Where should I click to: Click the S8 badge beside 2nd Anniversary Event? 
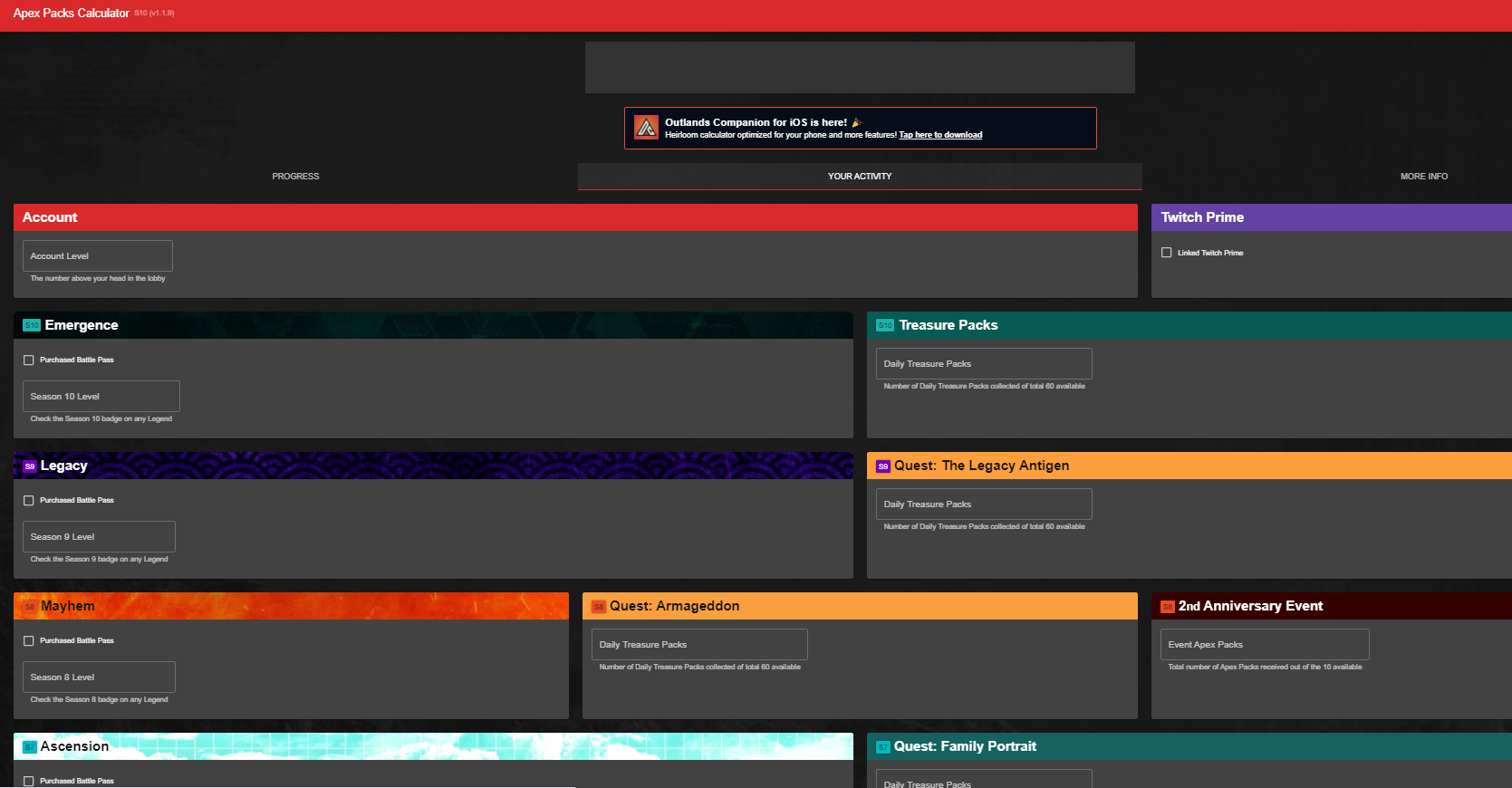pos(1168,607)
